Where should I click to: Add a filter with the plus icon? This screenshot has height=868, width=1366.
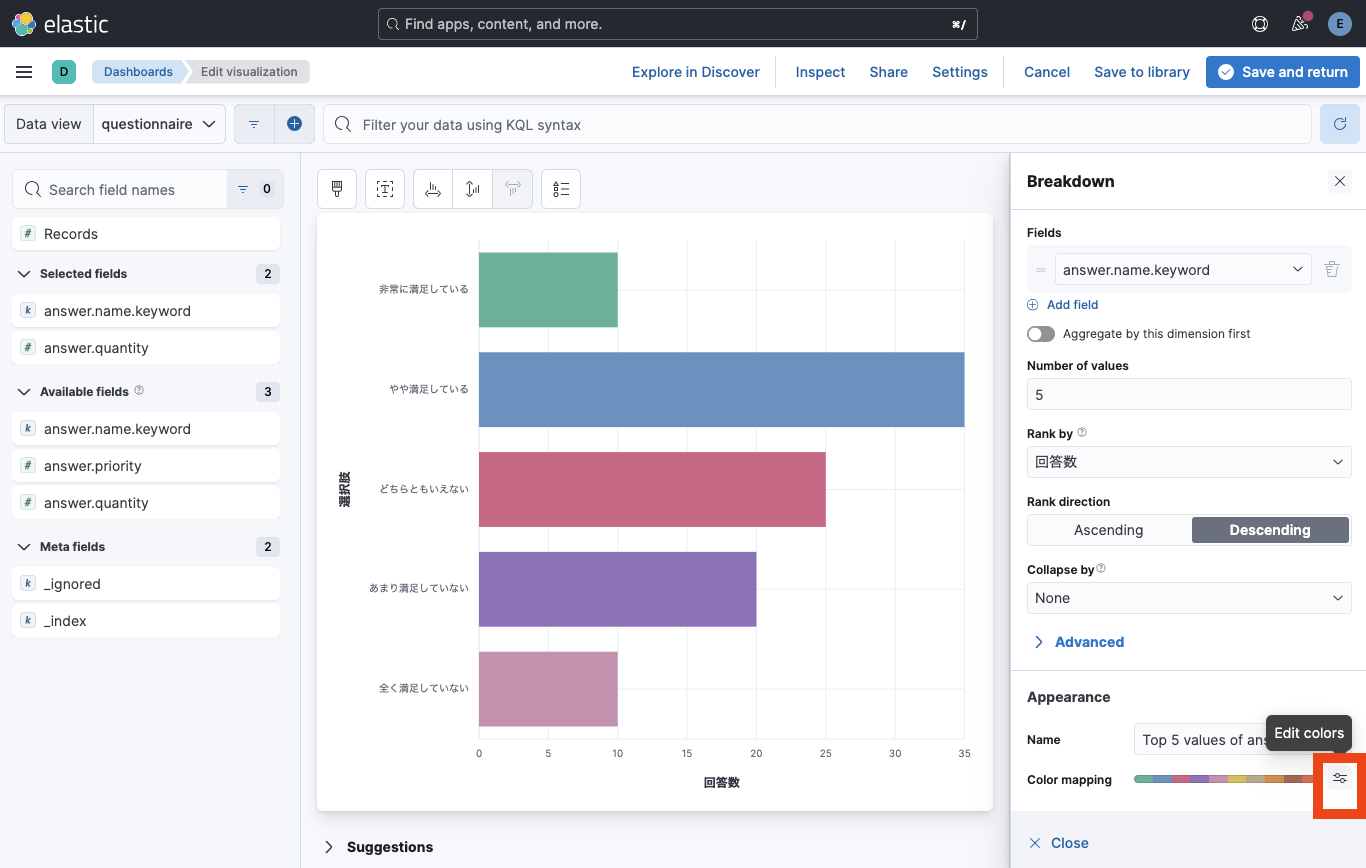(x=294, y=124)
